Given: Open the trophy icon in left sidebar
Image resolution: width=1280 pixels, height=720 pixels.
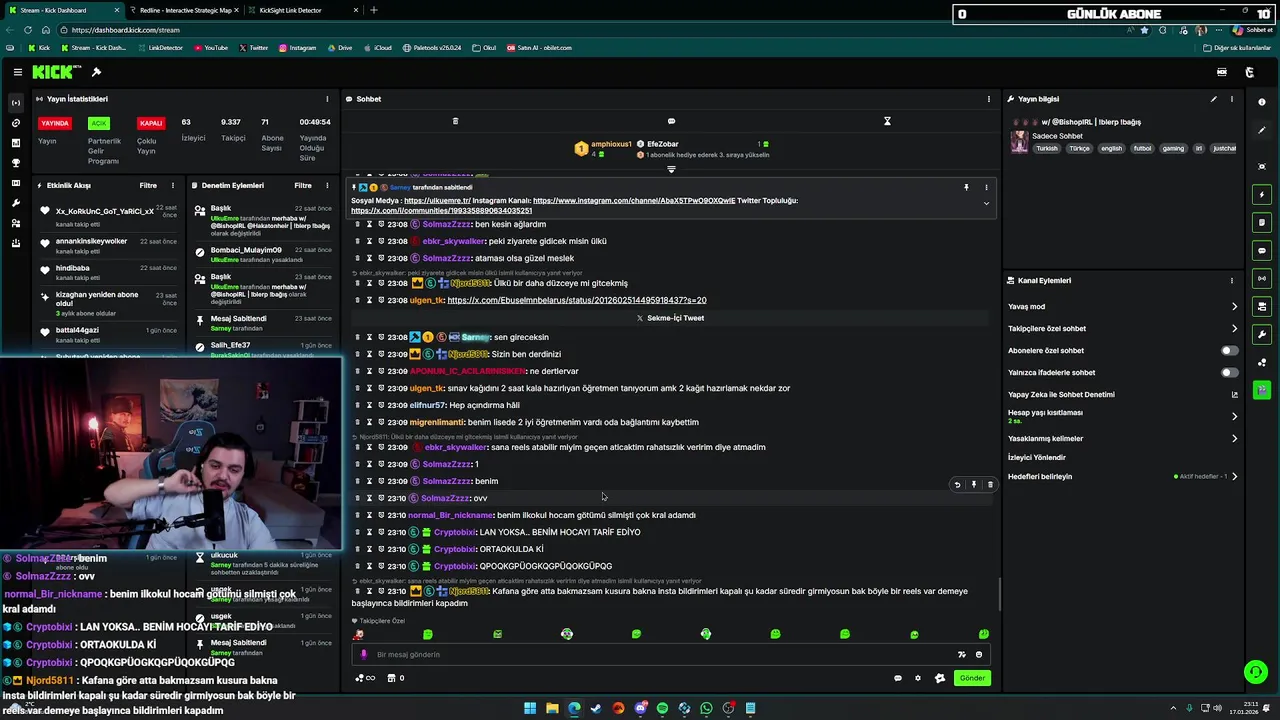Looking at the screenshot, I should click(16, 163).
